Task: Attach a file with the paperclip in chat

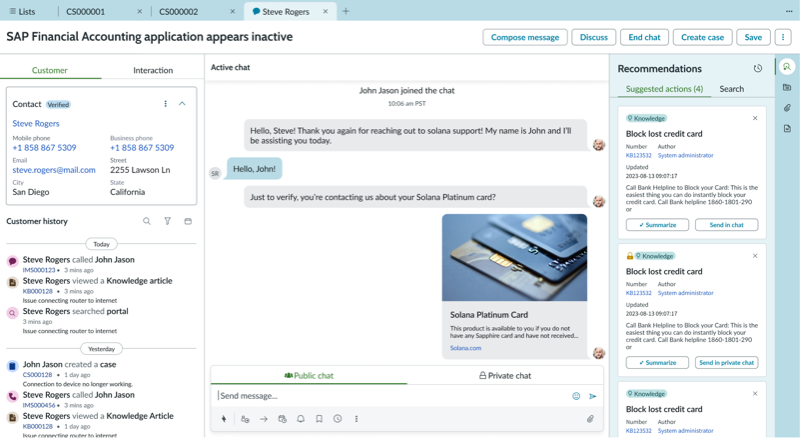Action: click(x=590, y=419)
